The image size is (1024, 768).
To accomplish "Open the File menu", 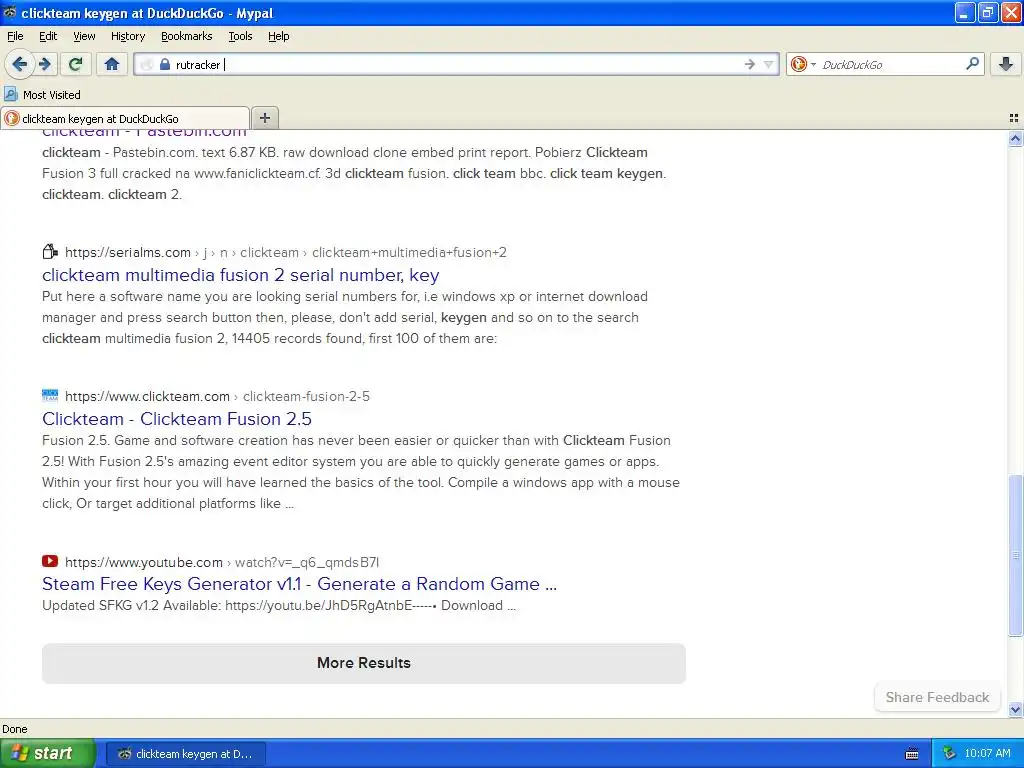I will 15,36.
